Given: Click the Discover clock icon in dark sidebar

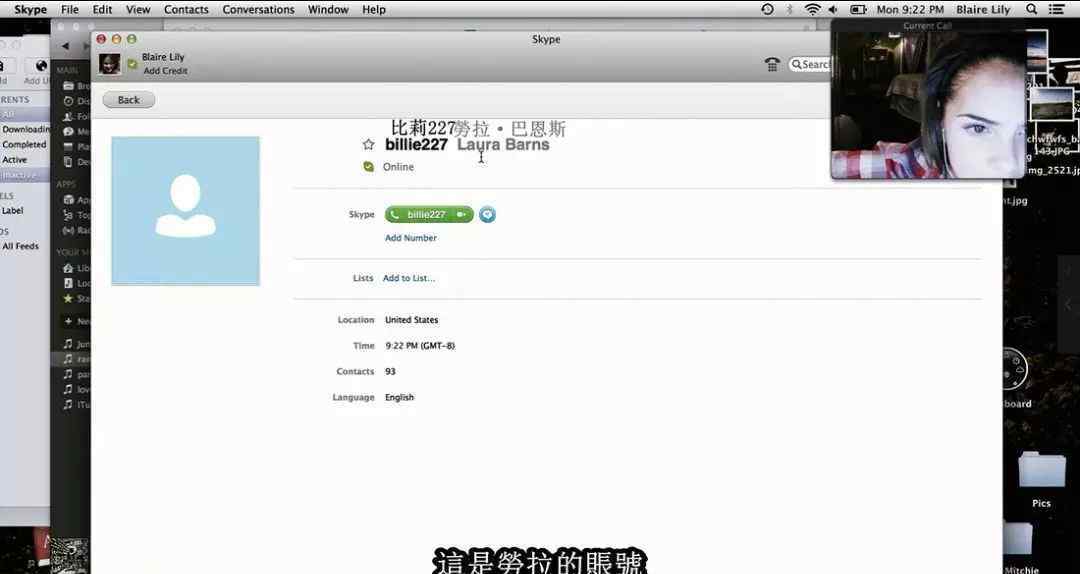Looking at the screenshot, I should tap(68, 101).
